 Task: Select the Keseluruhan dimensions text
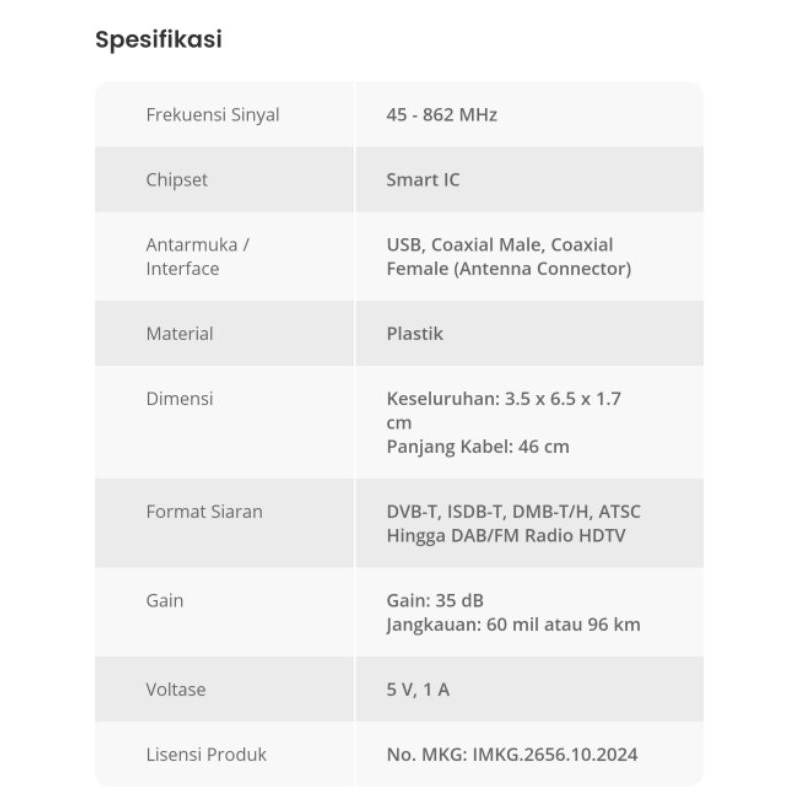pyautogui.click(x=503, y=399)
